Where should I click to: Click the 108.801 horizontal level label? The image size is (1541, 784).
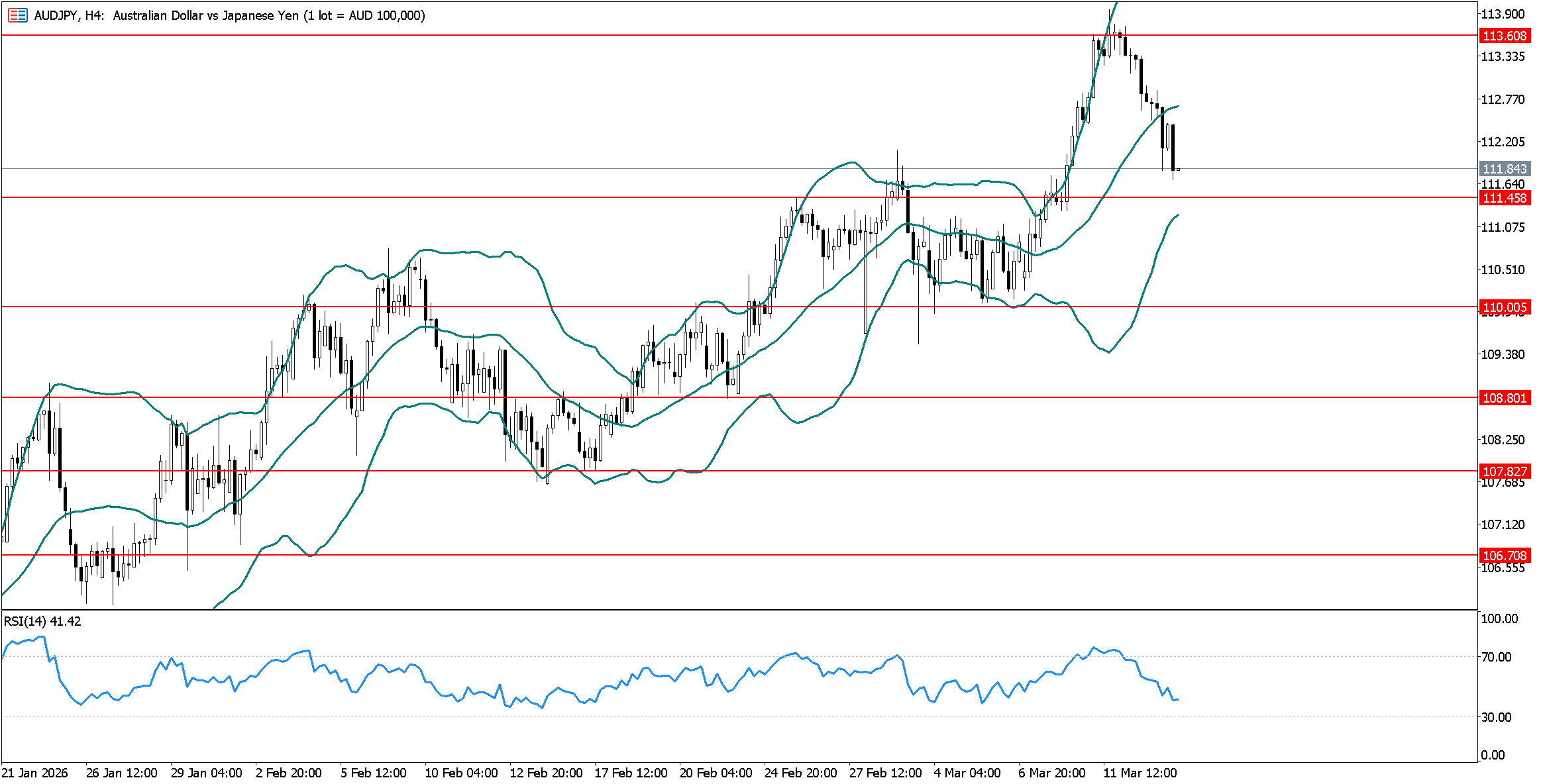pyautogui.click(x=1505, y=398)
